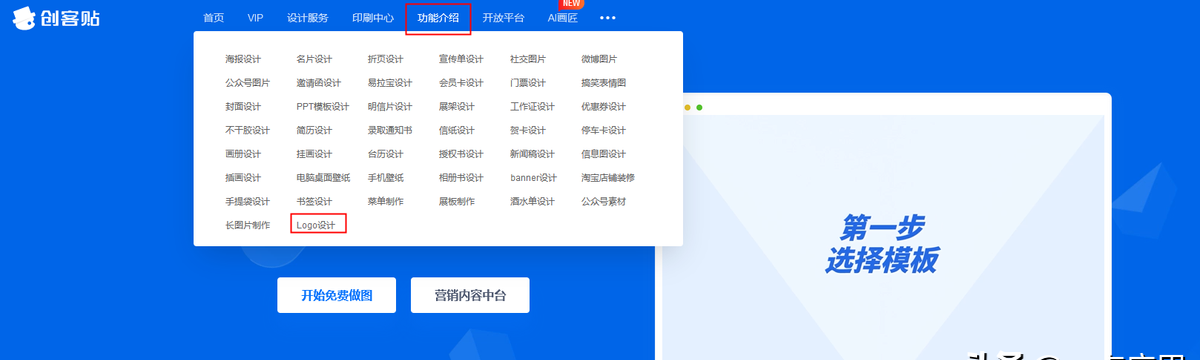Select 停车卡设计

(603, 131)
